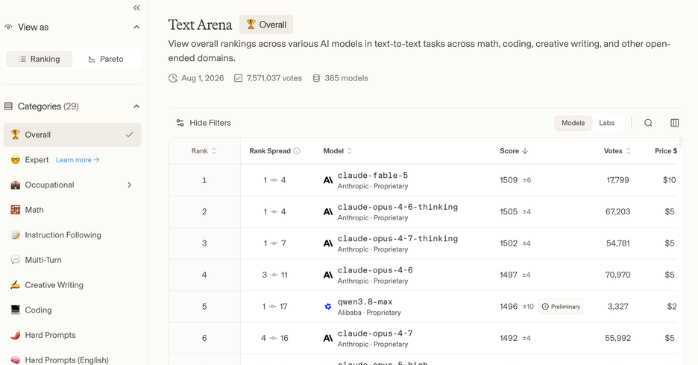Switch table to Labs view
This screenshot has width=698, height=365.
coord(606,123)
